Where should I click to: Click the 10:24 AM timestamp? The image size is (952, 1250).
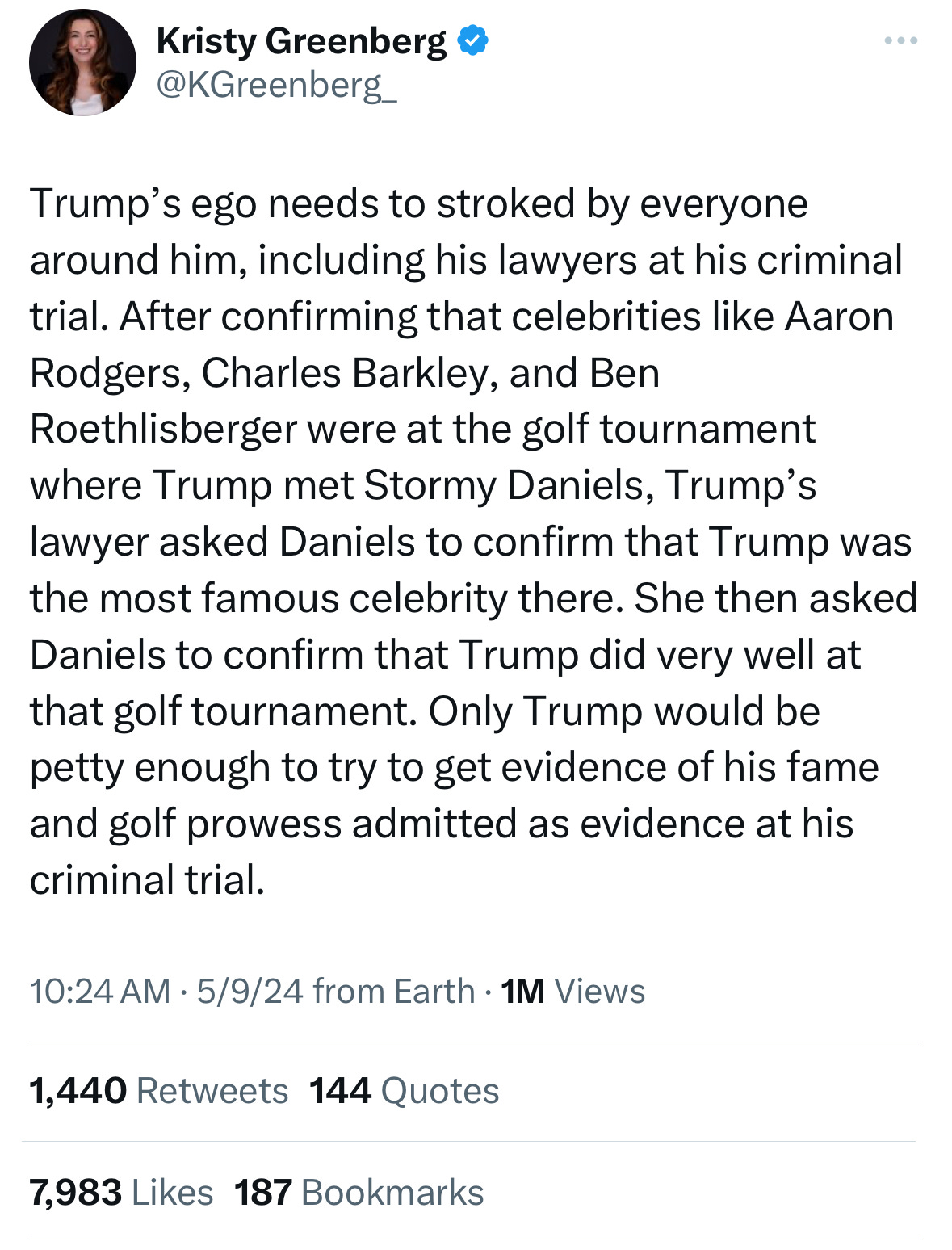pos(100,991)
